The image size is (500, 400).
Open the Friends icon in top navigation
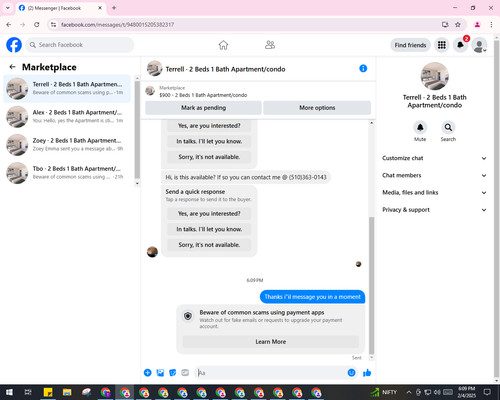(270, 45)
